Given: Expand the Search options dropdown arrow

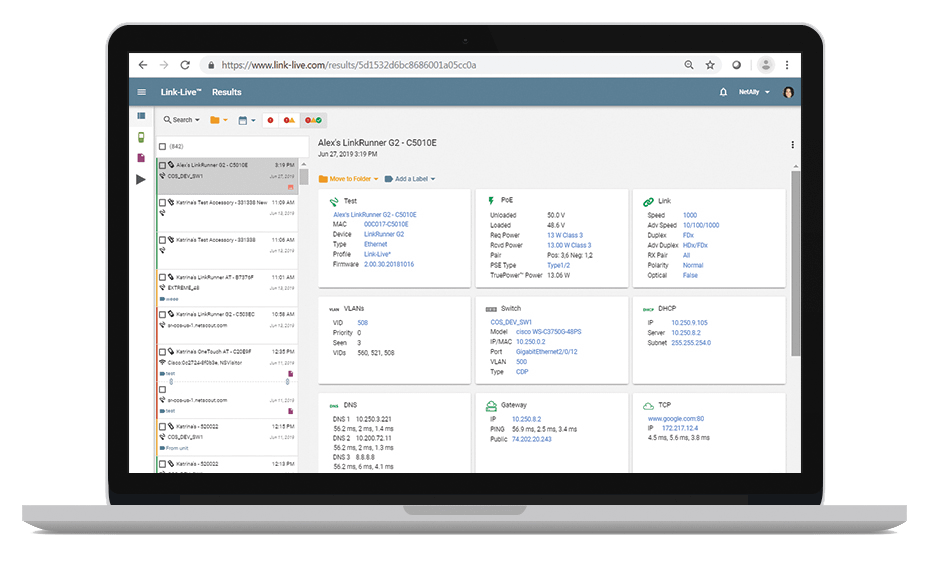Looking at the screenshot, I should click(x=197, y=120).
